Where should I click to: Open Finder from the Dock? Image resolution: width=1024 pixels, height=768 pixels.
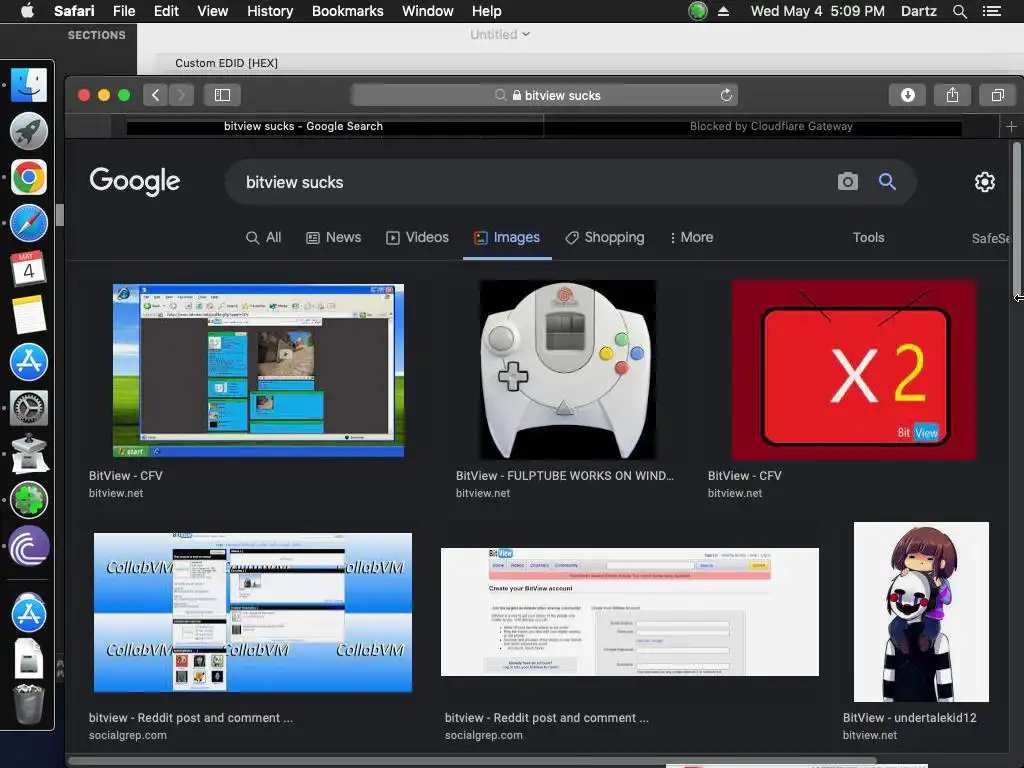(x=29, y=85)
